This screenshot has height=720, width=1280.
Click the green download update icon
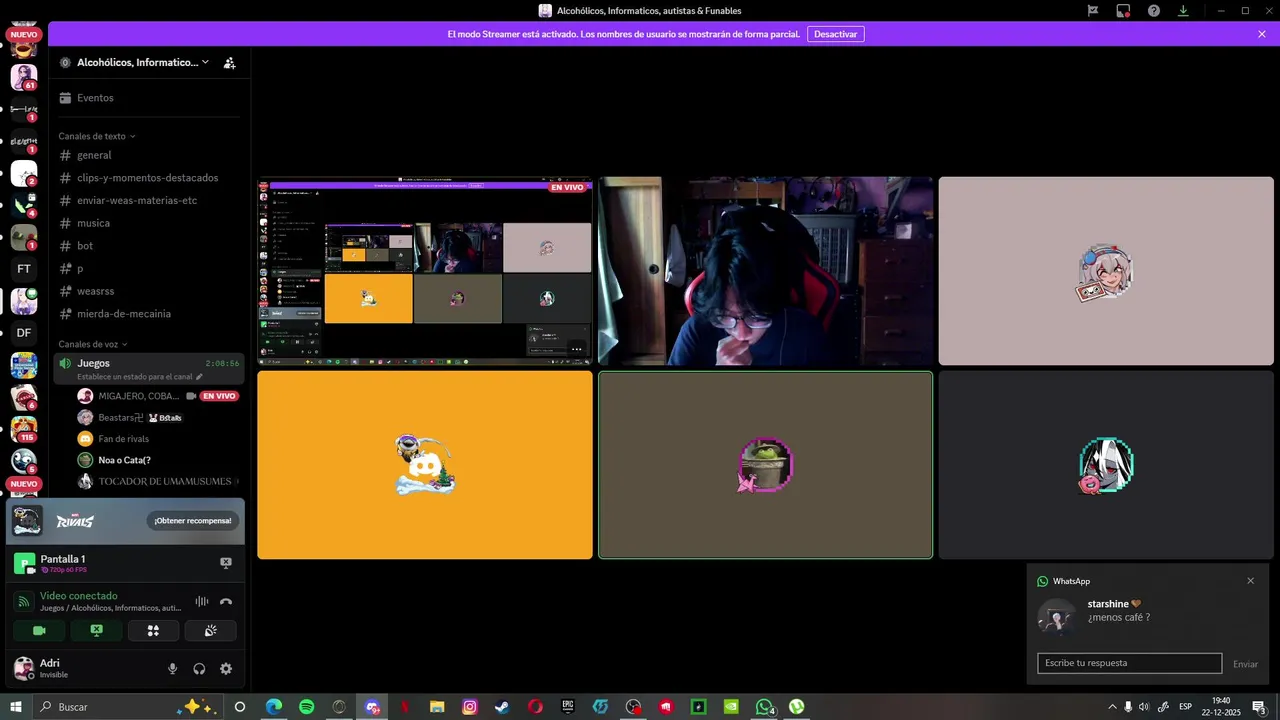pos(1183,11)
